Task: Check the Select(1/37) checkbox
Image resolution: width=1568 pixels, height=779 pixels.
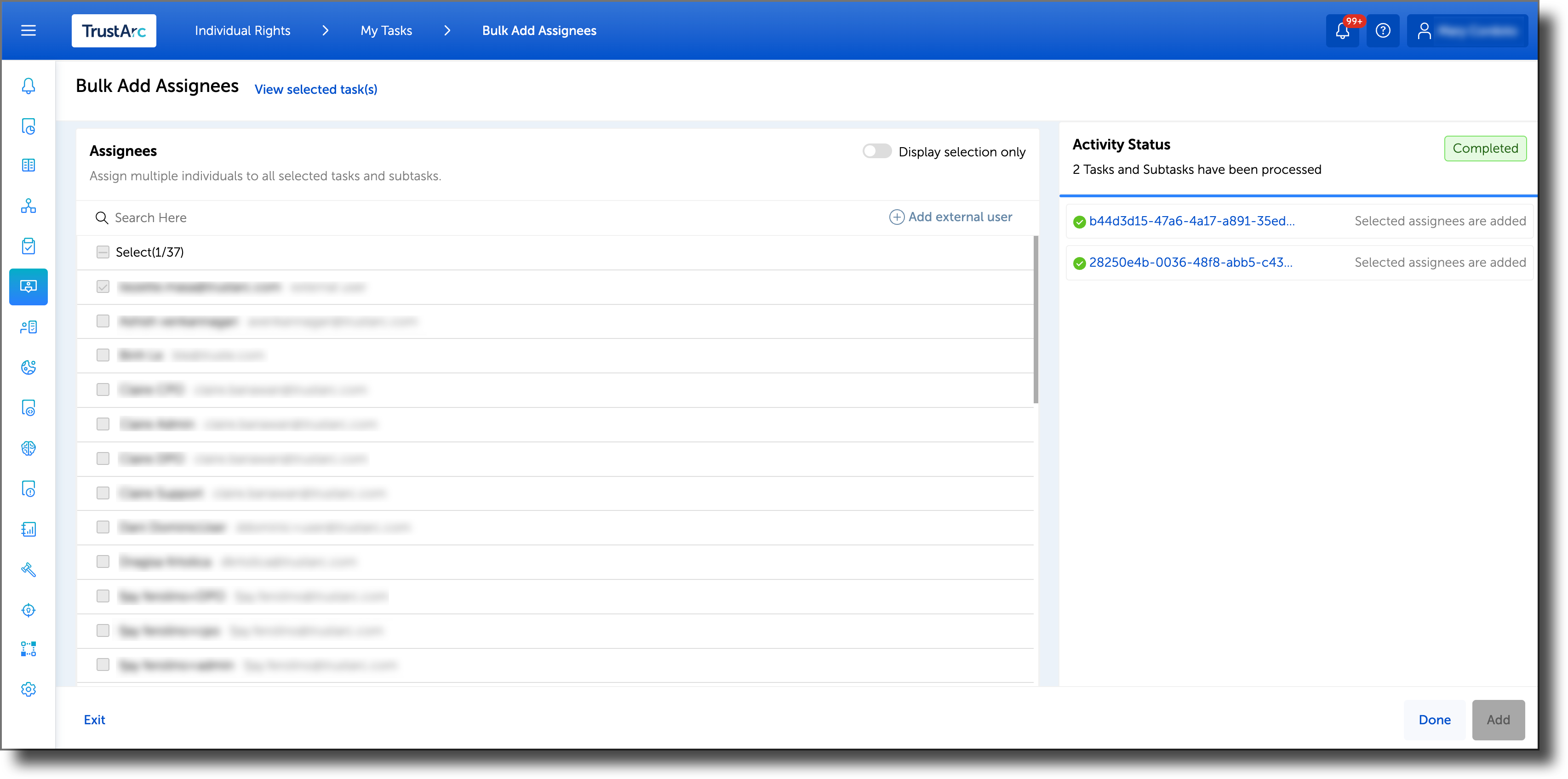Action: click(102, 252)
